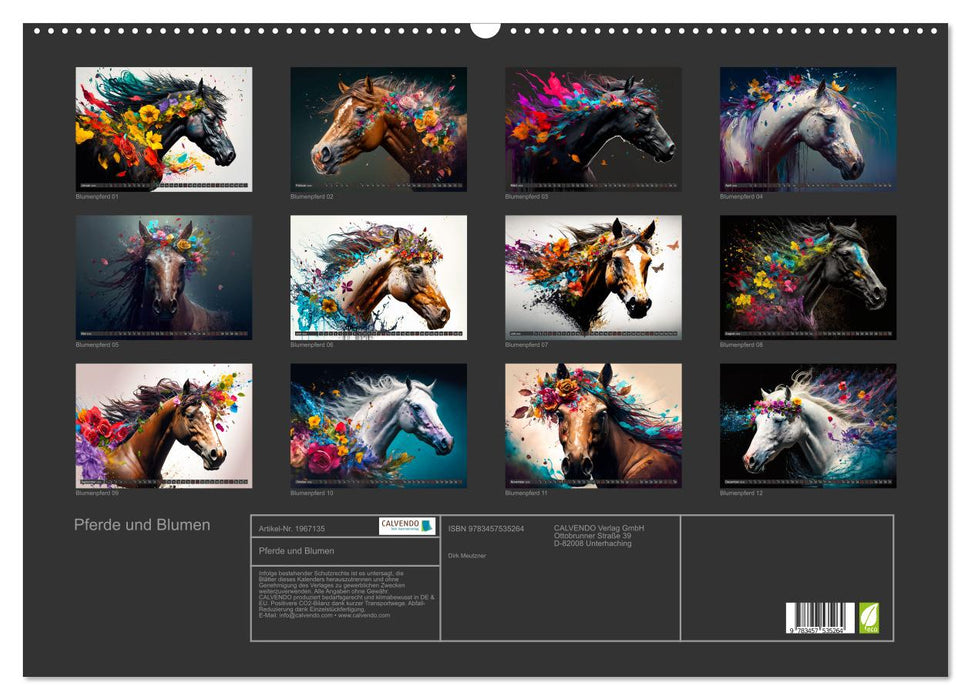
Task: Click the CALVENDO logo badge
Action: pyautogui.click(x=407, y=526)
